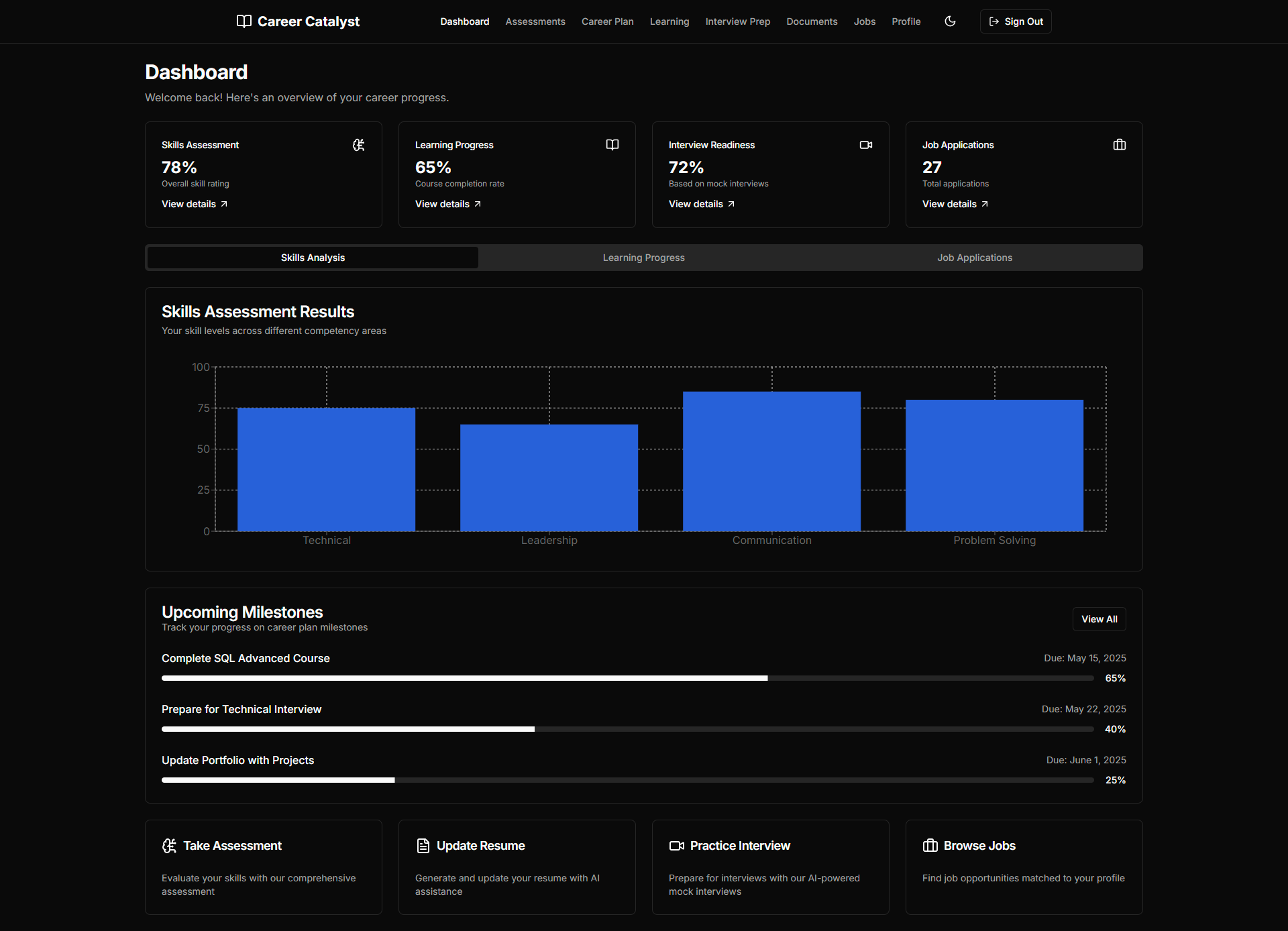1288x931 pixels.
Task: Open the Practice Interview card
Action: [x=771, y=867]
